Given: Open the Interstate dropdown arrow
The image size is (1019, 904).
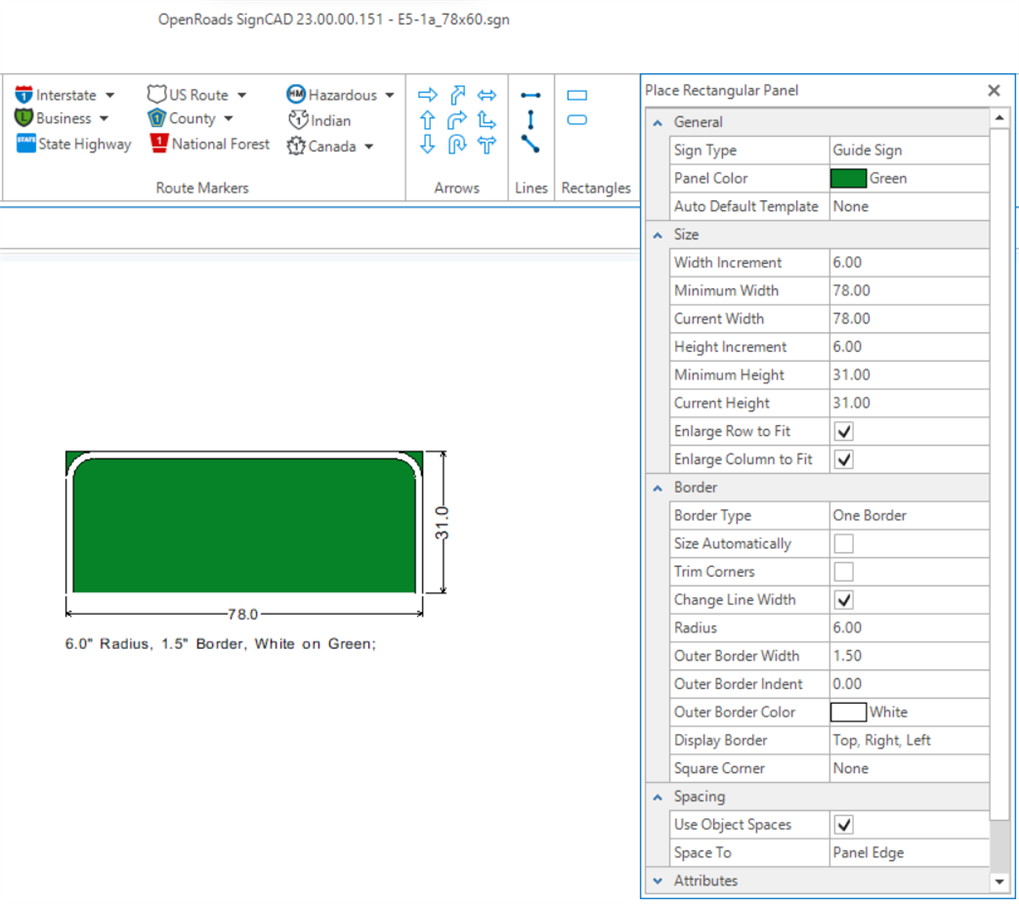Looking at the screenshot, I should click(110, 96).
